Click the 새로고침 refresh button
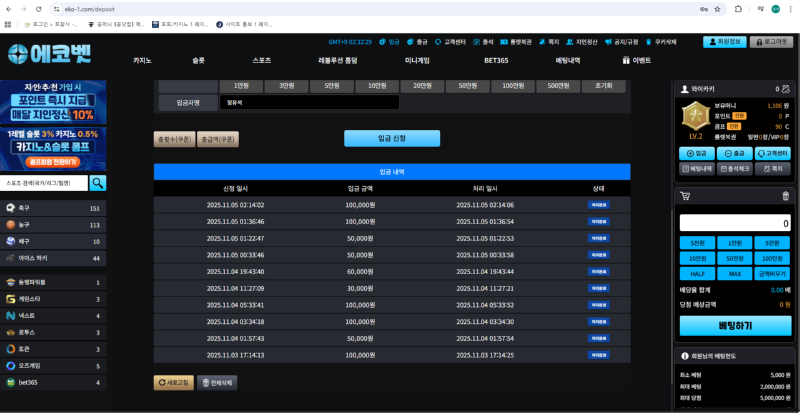 click(174, 382)
